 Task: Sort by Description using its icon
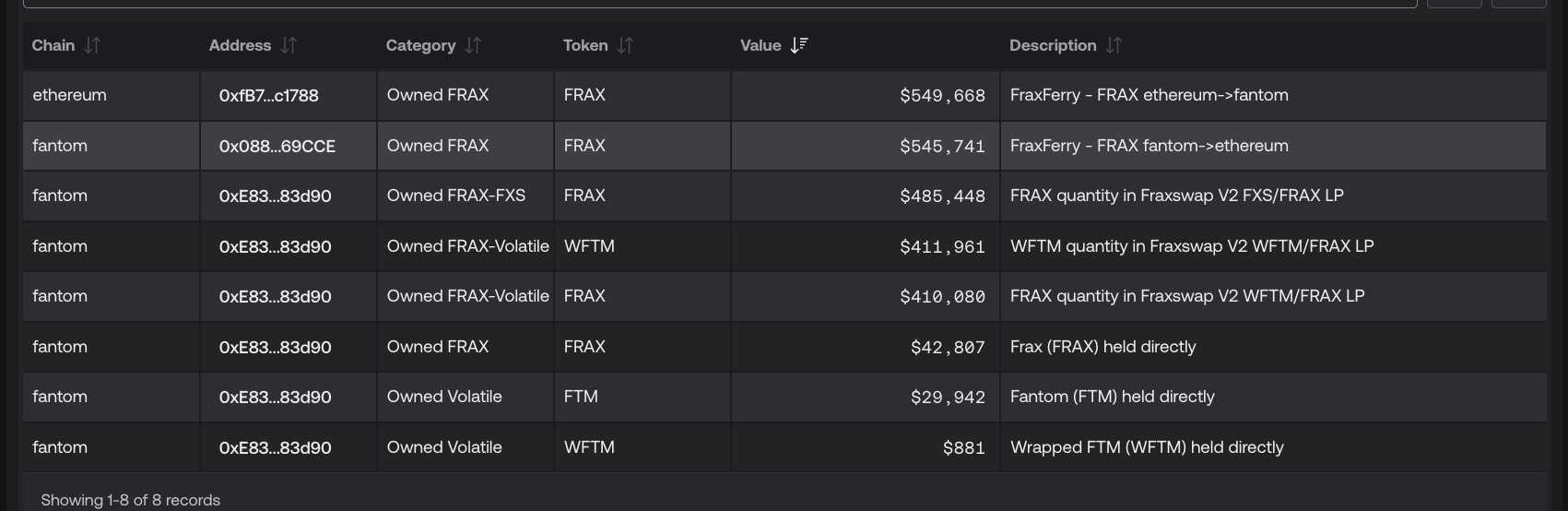coord(1114,45)
